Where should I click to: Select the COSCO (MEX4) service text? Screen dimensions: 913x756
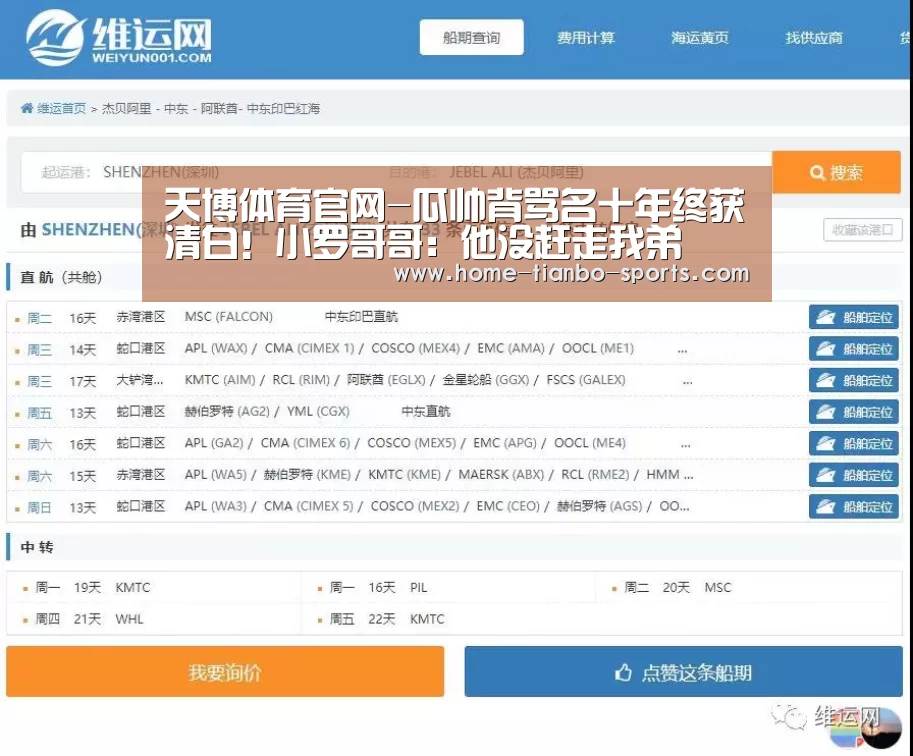(416, 348)
